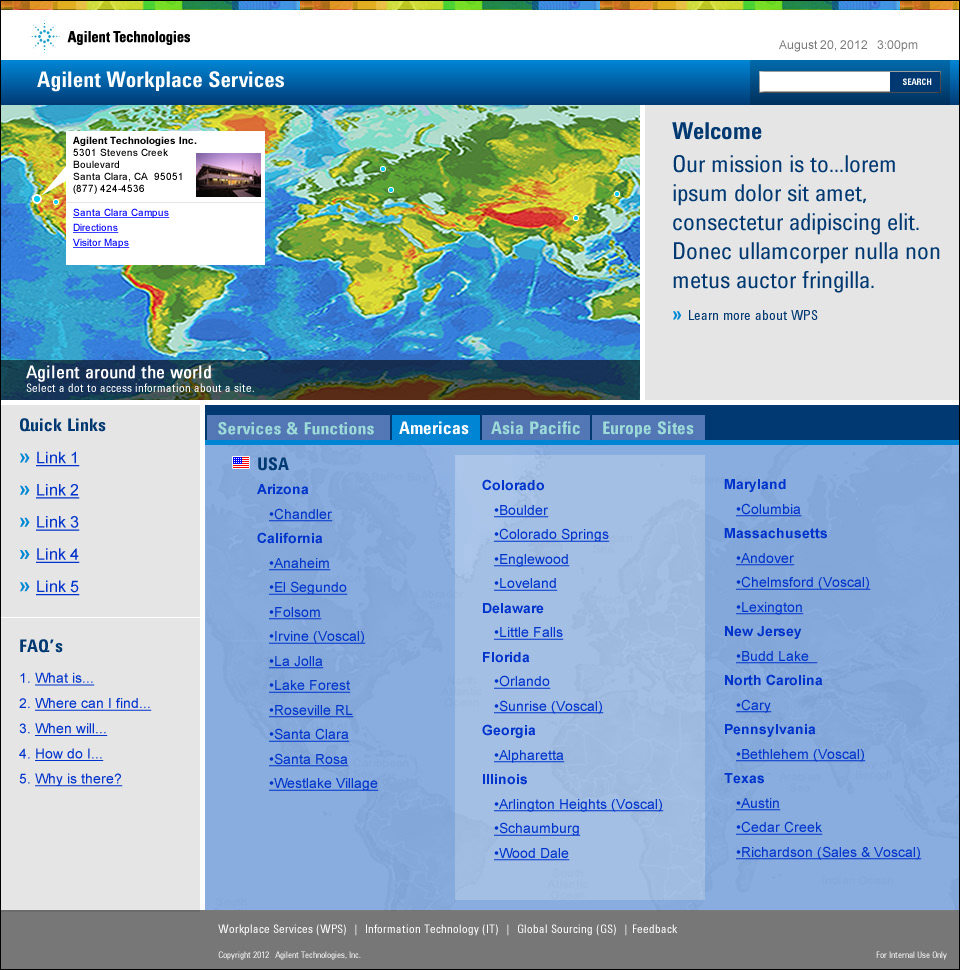This screenshot has width=960, height=970.
Task: Open the Irvine (Voscal) link
Action: (x=317, y=636)
